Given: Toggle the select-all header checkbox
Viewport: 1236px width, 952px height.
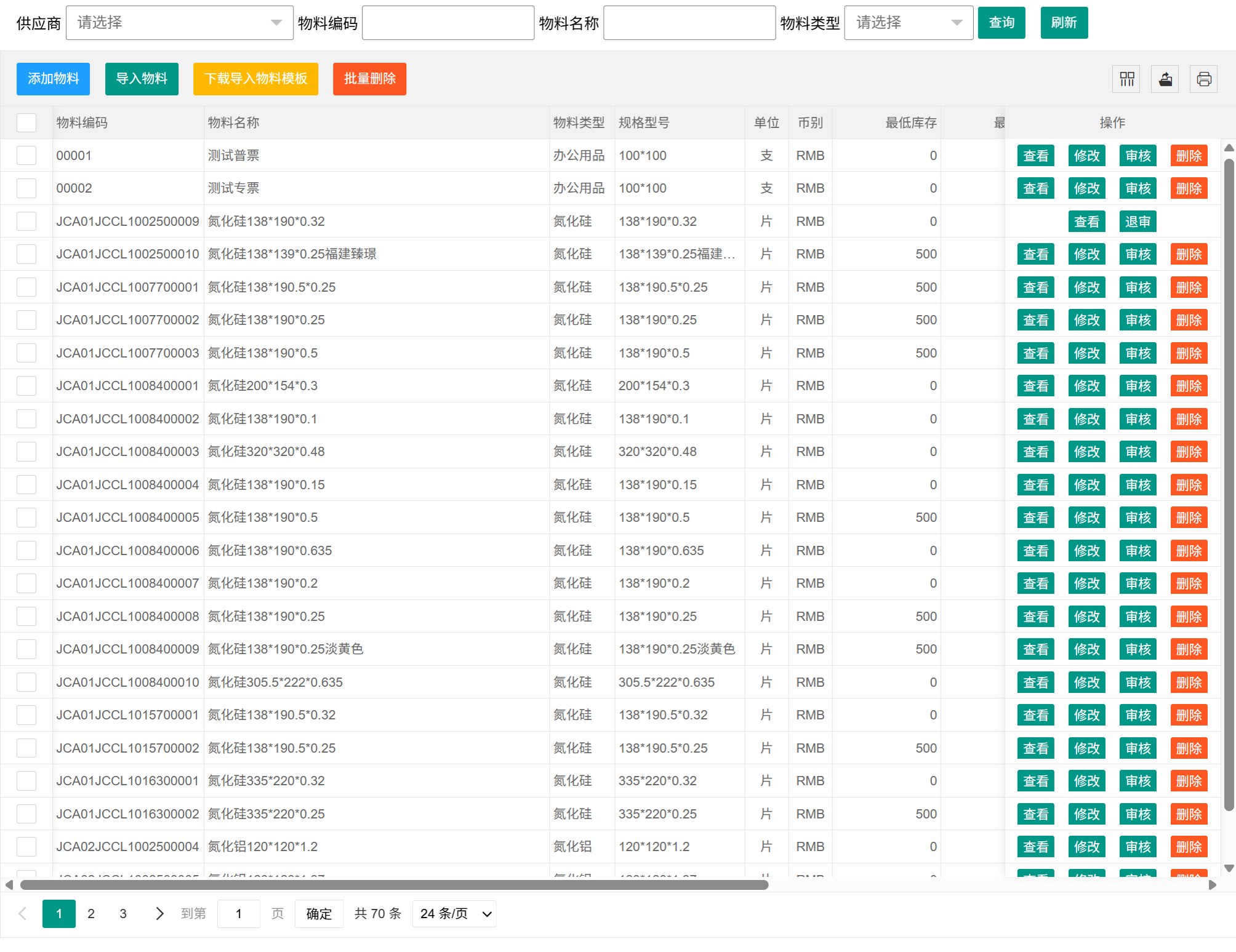Looking at the screenshot, I should coord(26,122).
